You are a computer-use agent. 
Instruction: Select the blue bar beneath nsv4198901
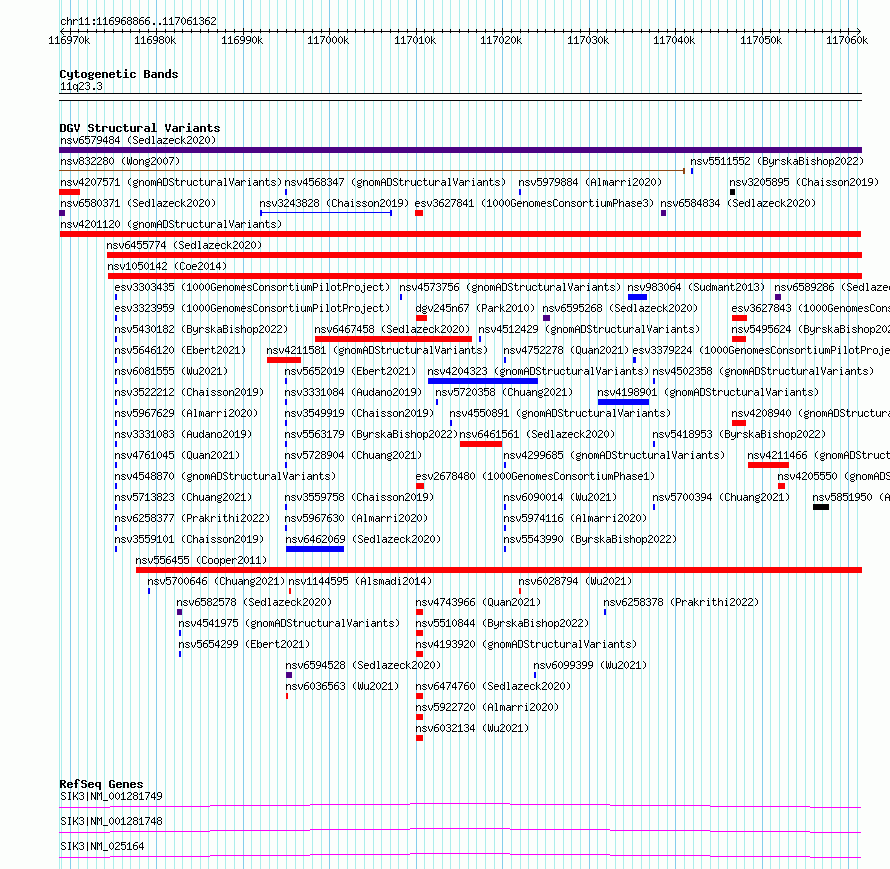pyautogui.click(x=623, y=402)
